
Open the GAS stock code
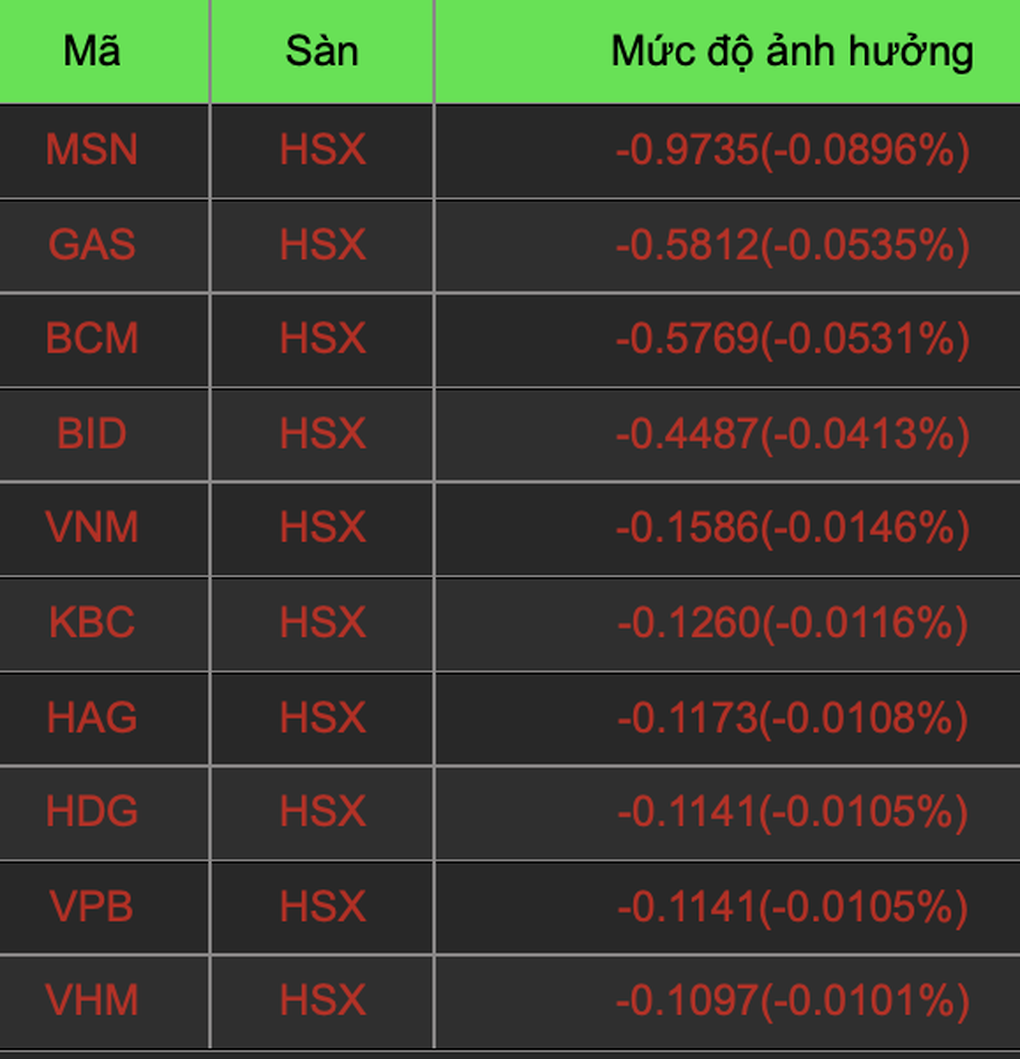tap(92, 244)
